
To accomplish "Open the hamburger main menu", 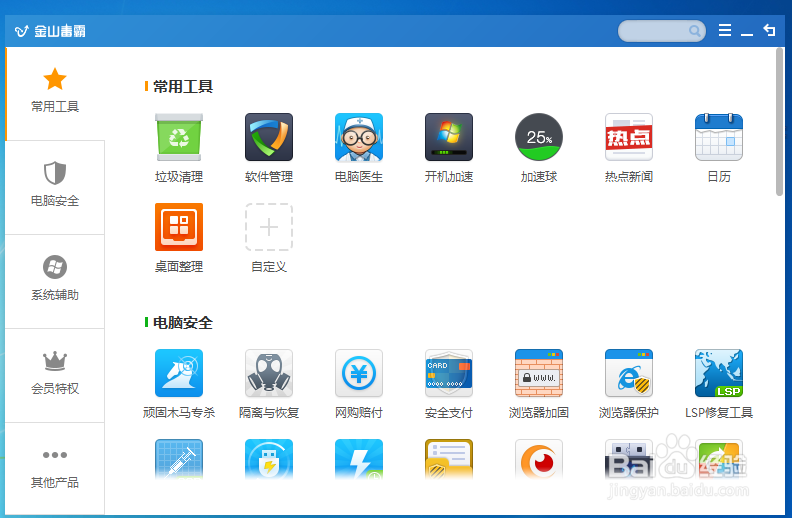I will click(x=725, y=30).
